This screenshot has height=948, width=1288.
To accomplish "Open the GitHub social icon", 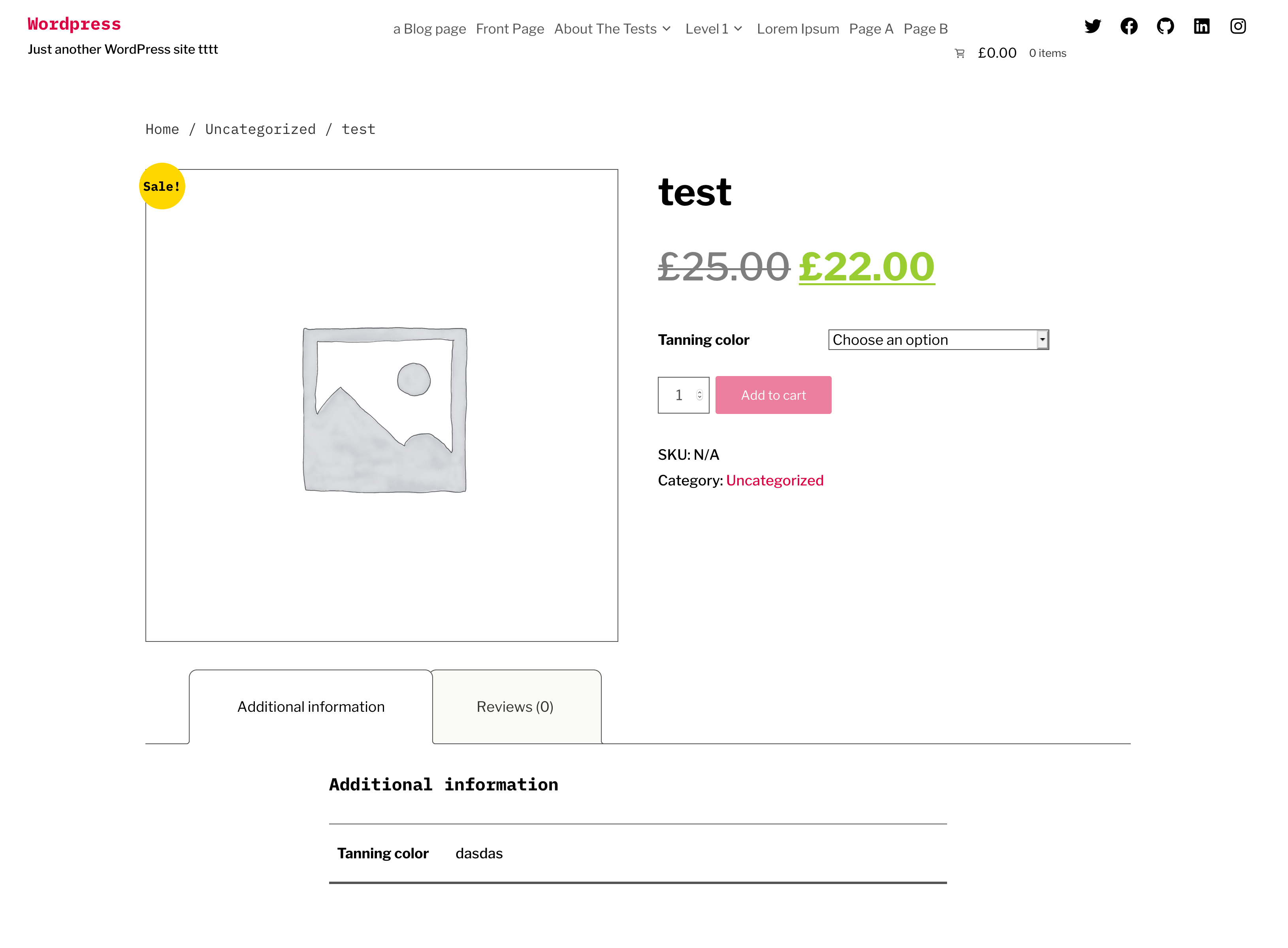I will coord(1165,26).
